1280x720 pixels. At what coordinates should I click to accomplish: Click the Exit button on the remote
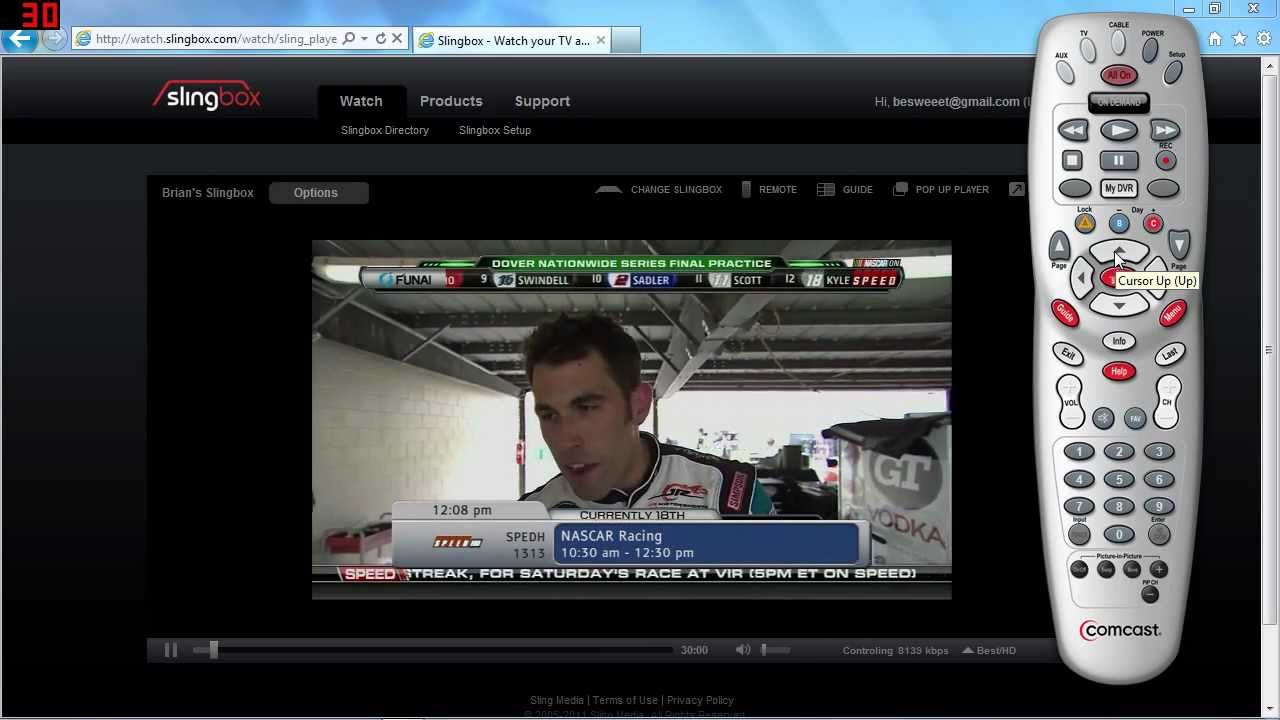click(x=1068, y=354)
